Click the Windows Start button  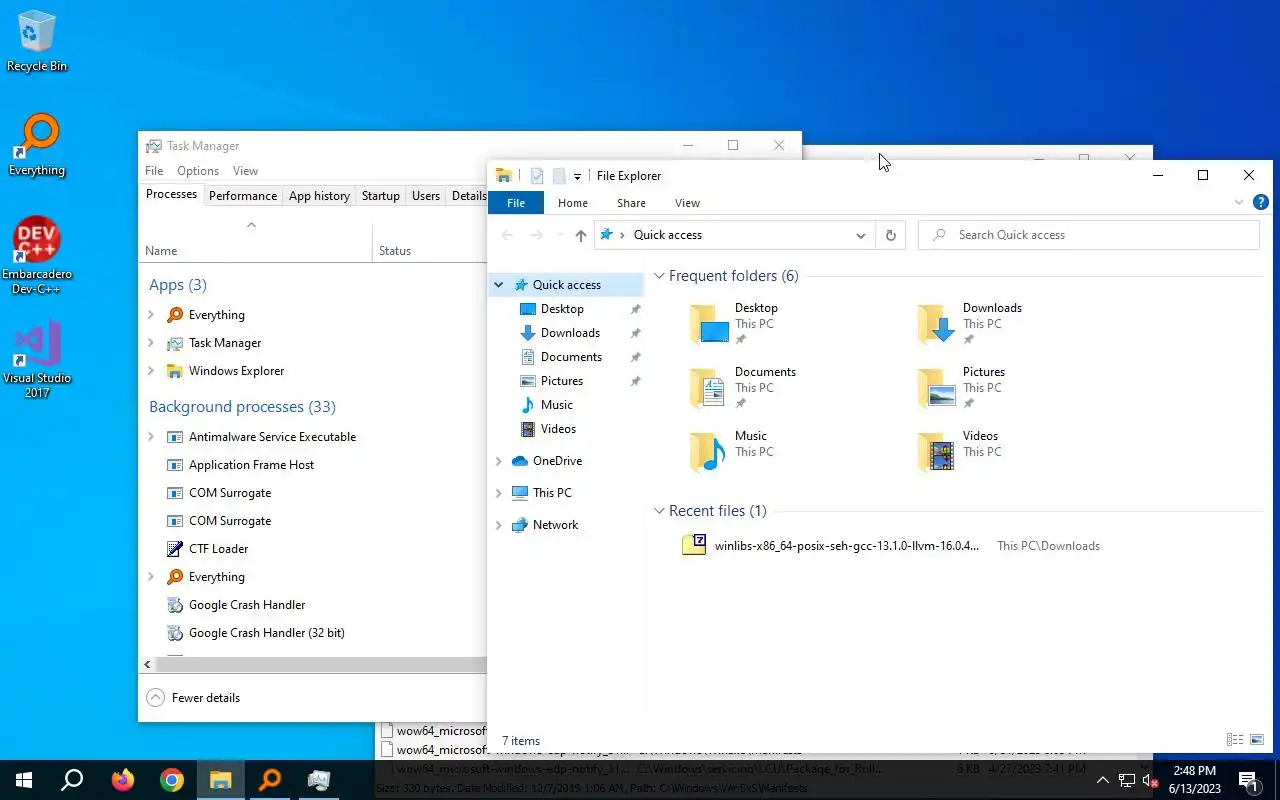[x=24, y=780]
